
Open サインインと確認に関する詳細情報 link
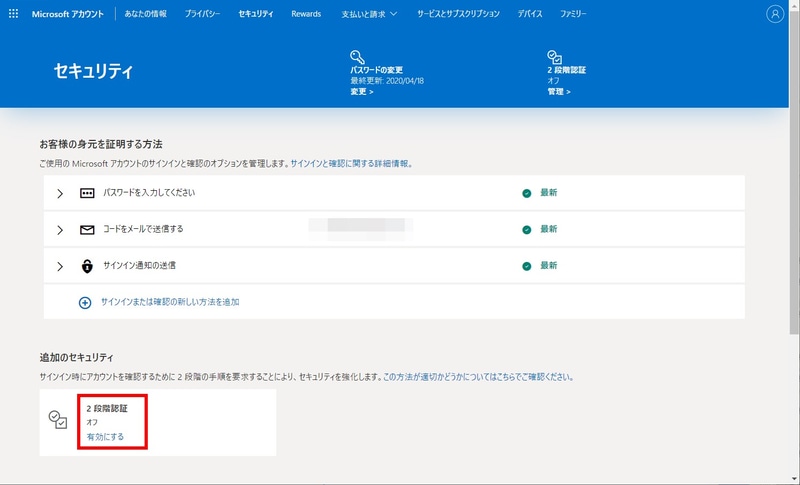point(352,164)
